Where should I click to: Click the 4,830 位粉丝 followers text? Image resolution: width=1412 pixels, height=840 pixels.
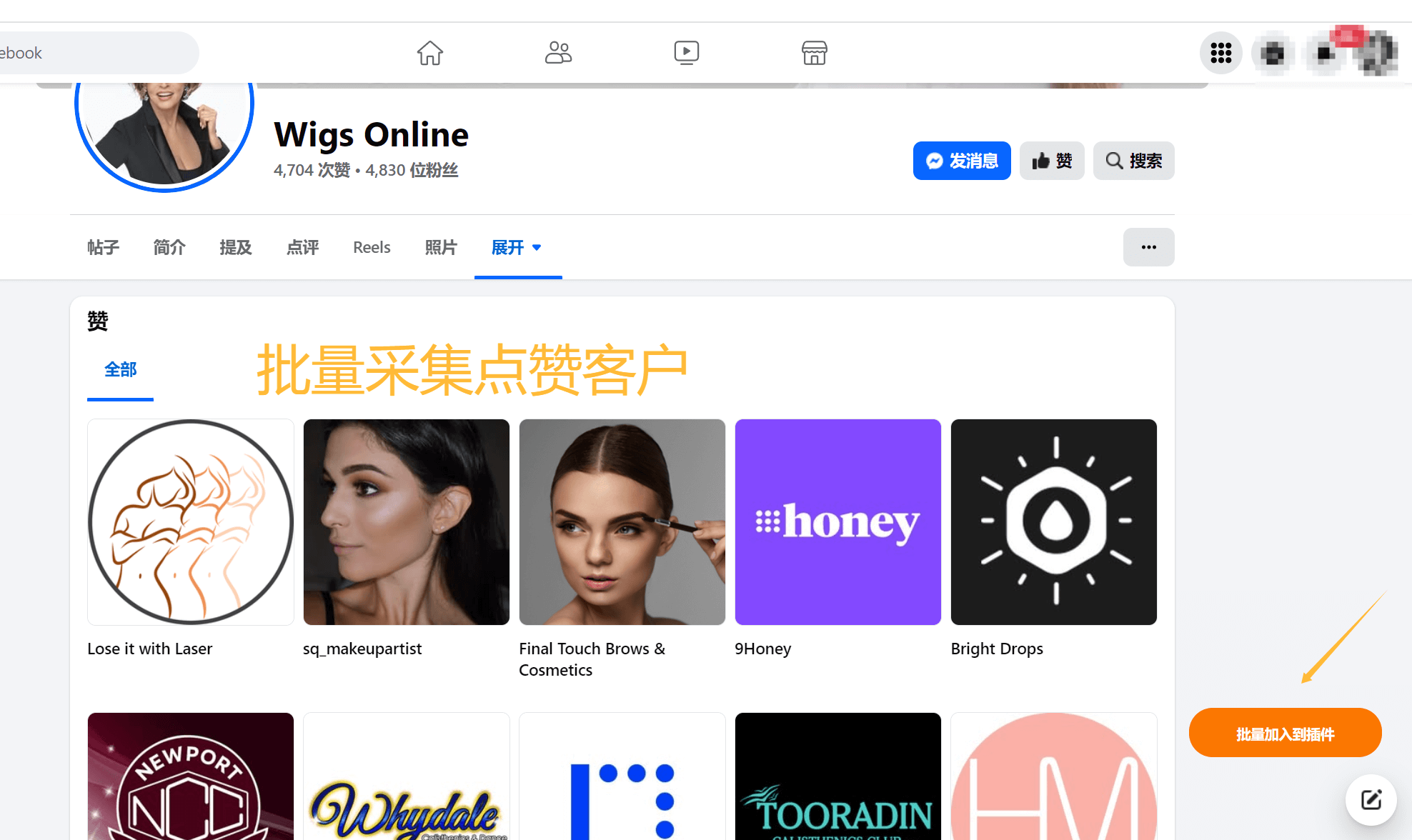pyautogui.click(x=412, y=170)
